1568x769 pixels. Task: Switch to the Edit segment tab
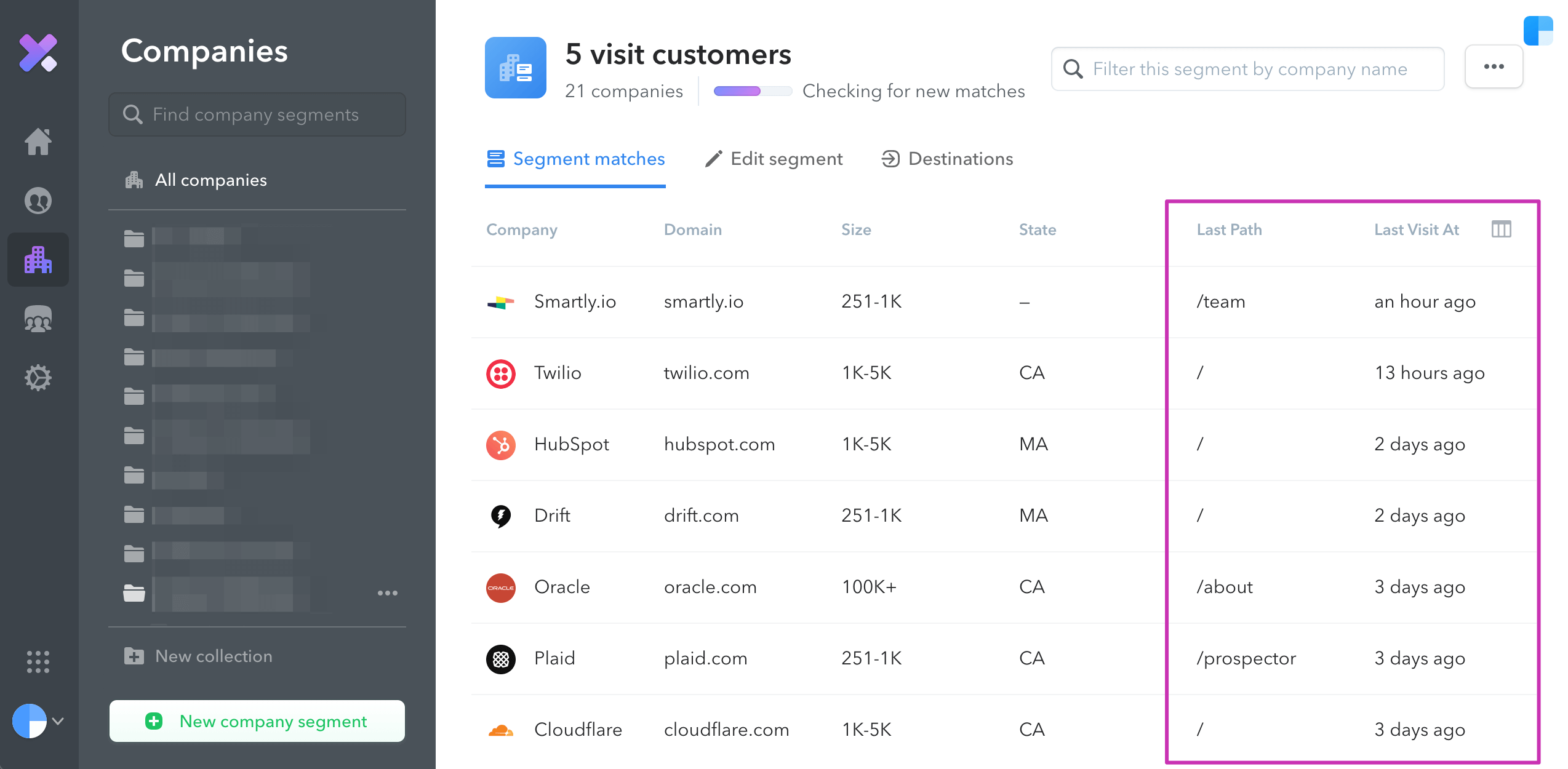pos(774,159)
